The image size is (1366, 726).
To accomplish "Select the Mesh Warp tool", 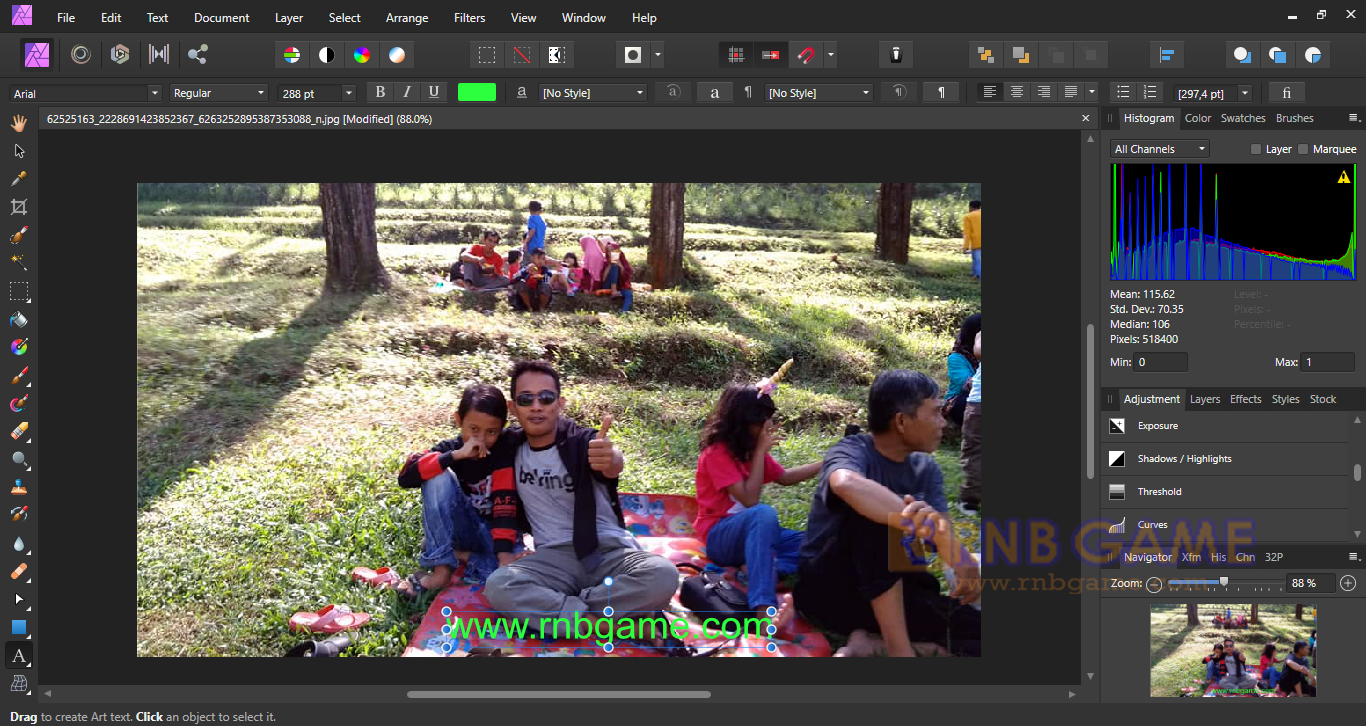I will 19,684.
